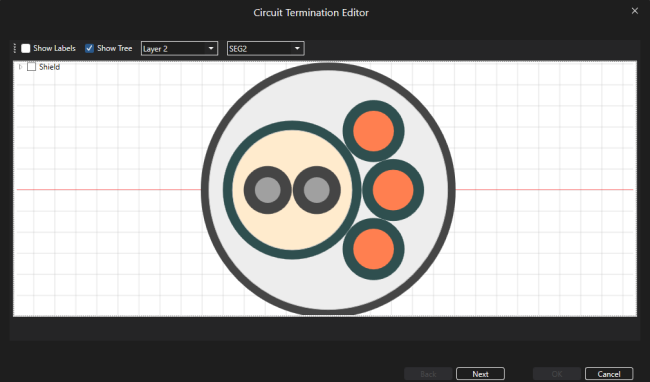Expand the Shield tree node
Screen dimensions: 650x382
pyautogui.click(x=20, y=67)
